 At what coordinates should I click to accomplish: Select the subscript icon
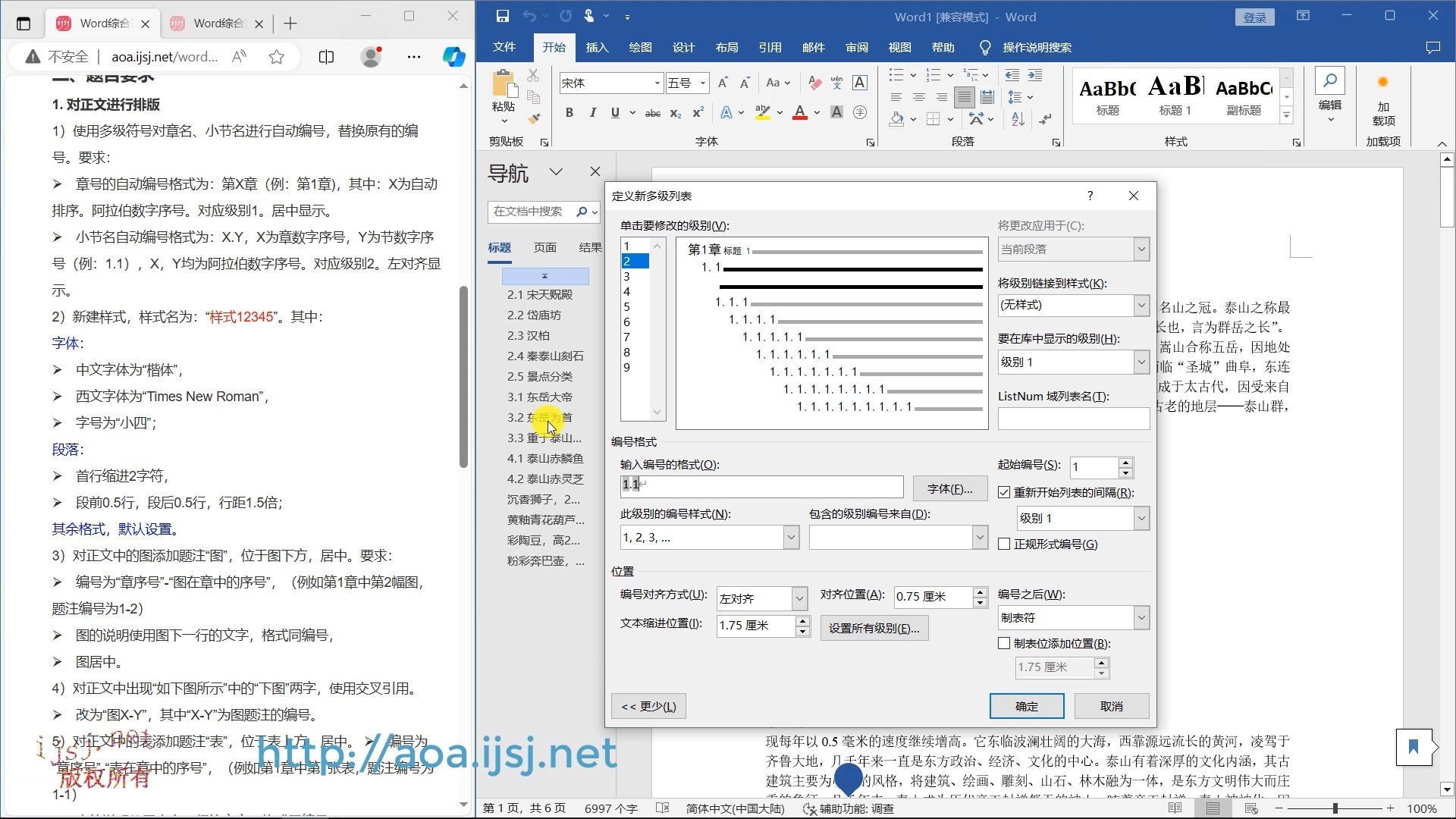(x=675, y=113)
